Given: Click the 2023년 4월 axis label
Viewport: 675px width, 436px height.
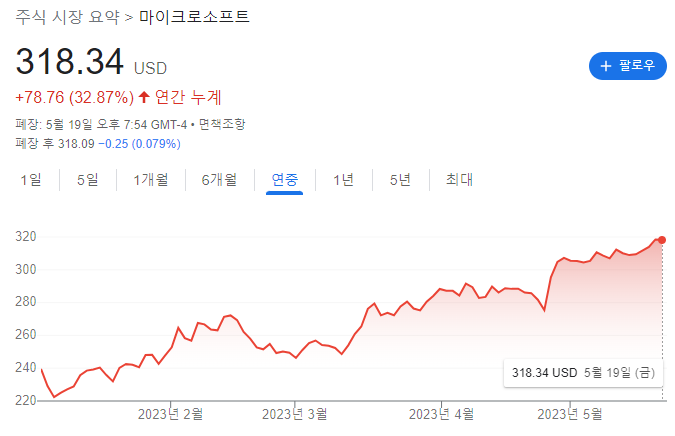Looking at the screenshot, I should coord(442,414).
